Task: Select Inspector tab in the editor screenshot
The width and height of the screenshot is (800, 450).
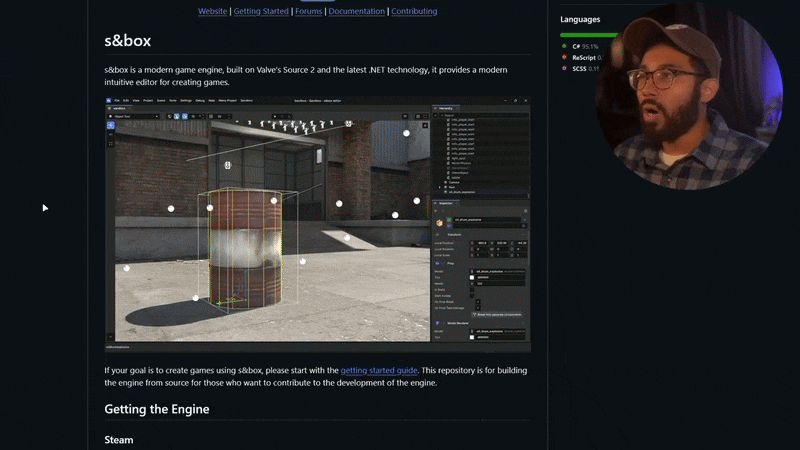Action: click(446, 203)
